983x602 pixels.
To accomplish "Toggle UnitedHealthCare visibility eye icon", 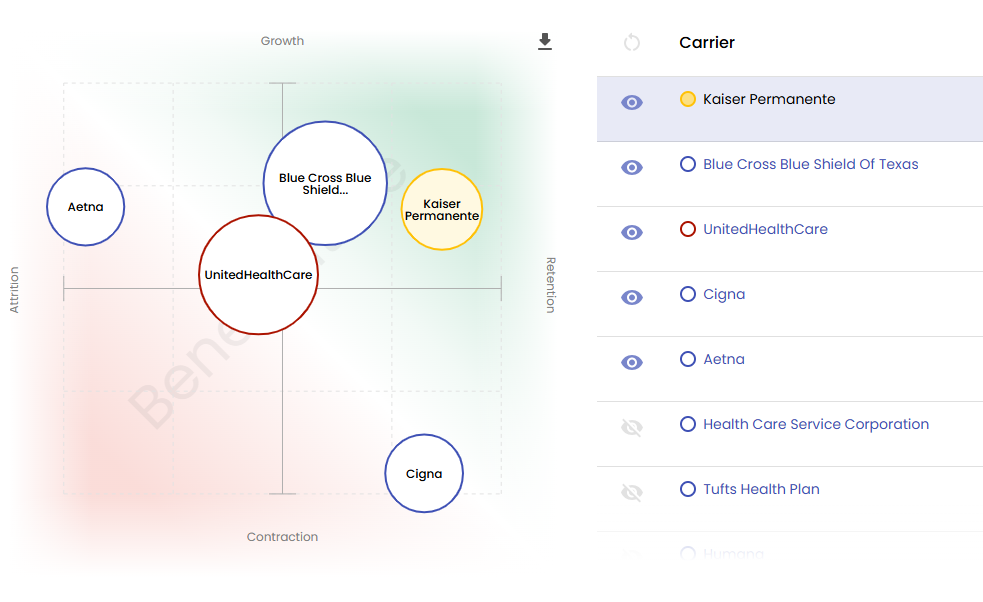I will pyautogui.click(x=632, y=232).
